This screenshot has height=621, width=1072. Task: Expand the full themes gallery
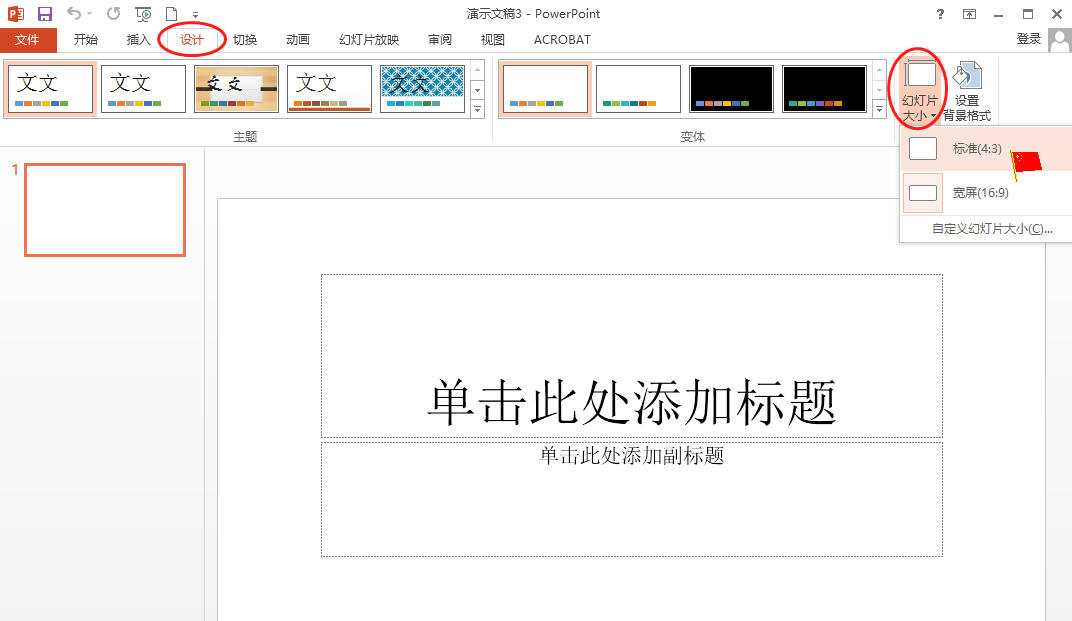(478, 109)
